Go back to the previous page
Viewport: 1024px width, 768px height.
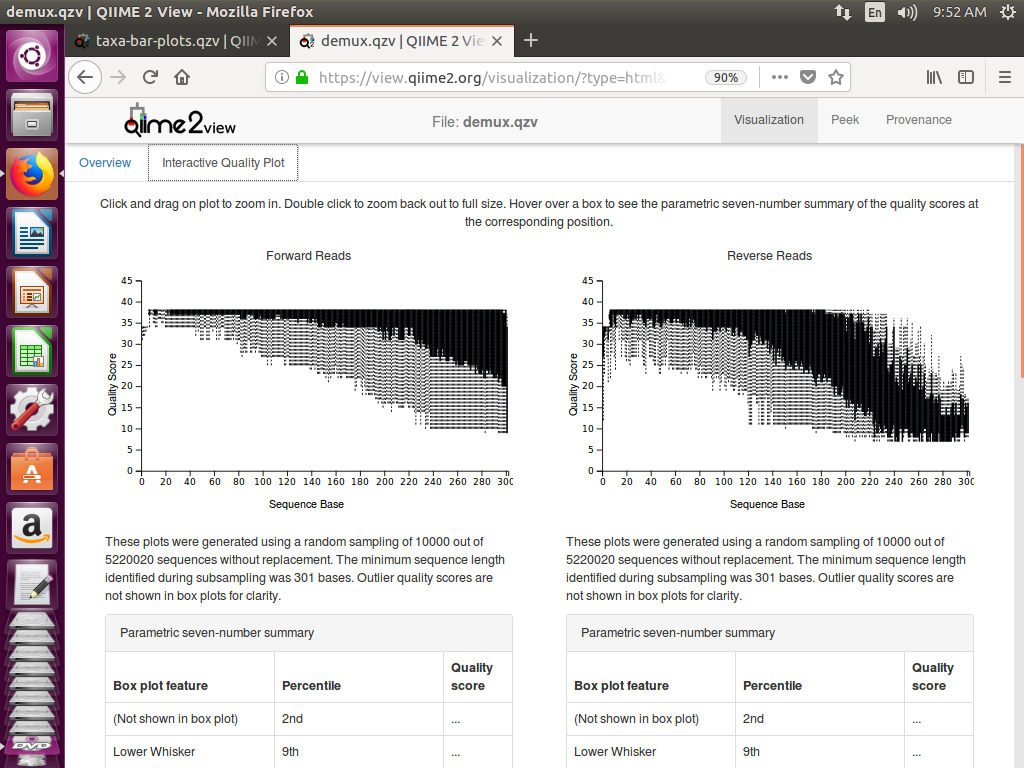[86, 77]
